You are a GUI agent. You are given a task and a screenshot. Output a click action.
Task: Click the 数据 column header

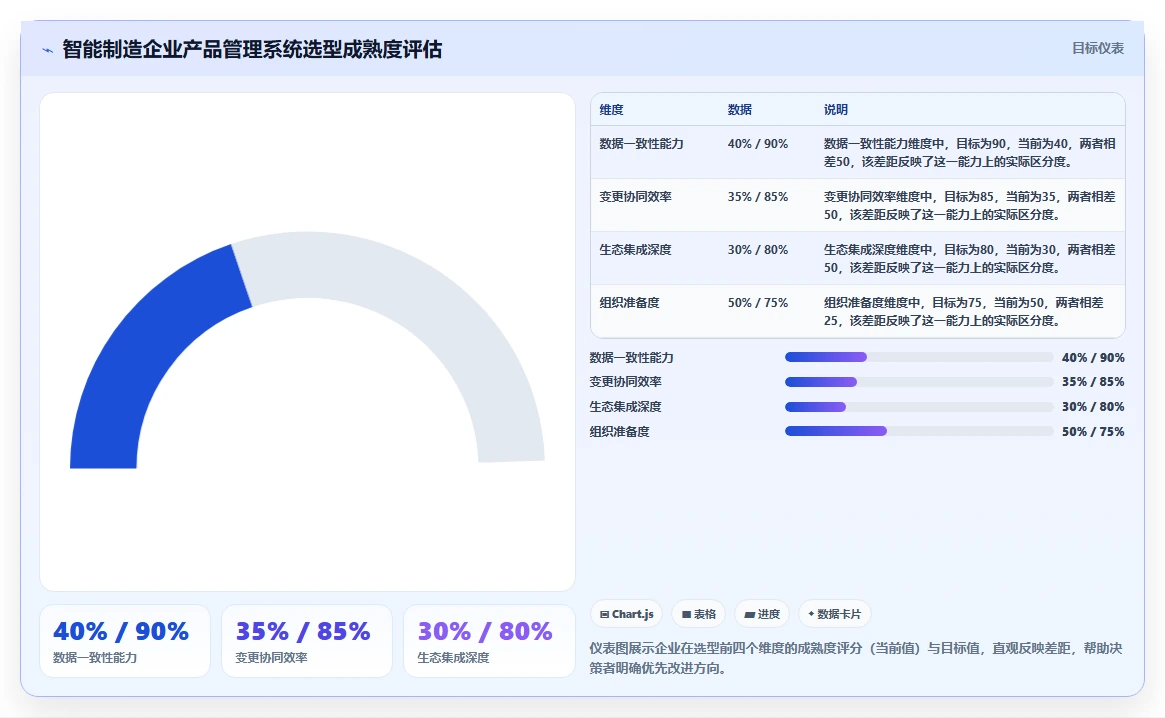pyautogui.click(x=739, y=109)
